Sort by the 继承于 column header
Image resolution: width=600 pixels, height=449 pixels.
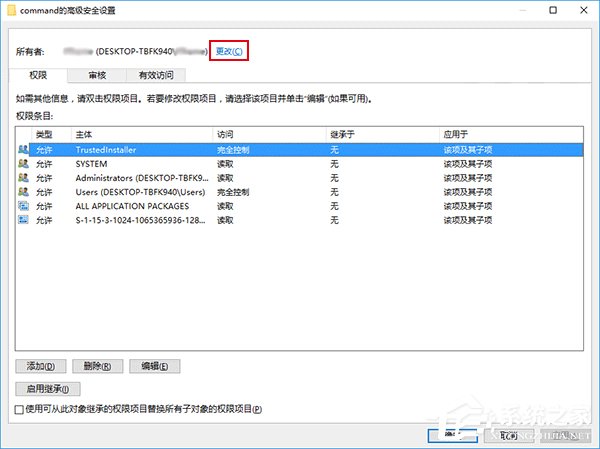[382, 134]
